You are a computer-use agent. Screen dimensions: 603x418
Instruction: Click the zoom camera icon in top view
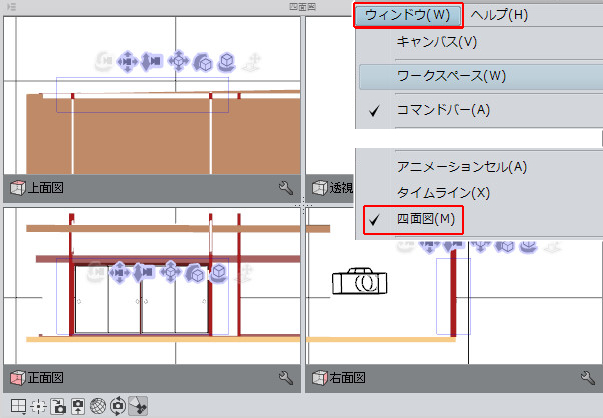tap(151, 62)
